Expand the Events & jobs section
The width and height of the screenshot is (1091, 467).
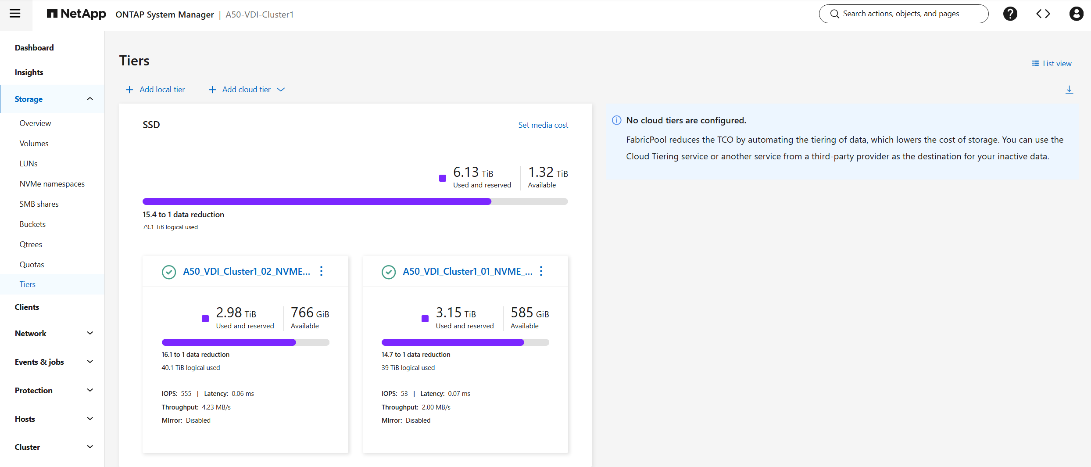point(90,362)
